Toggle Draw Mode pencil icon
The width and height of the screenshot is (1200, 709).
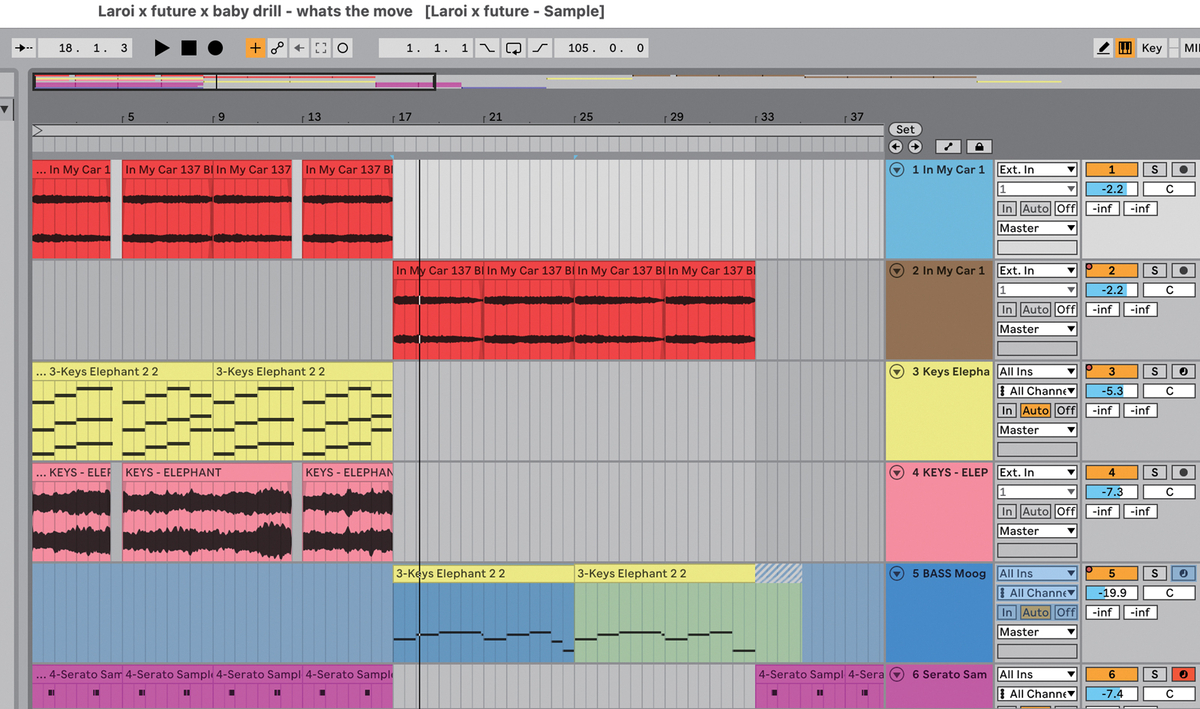[1104, 48]
